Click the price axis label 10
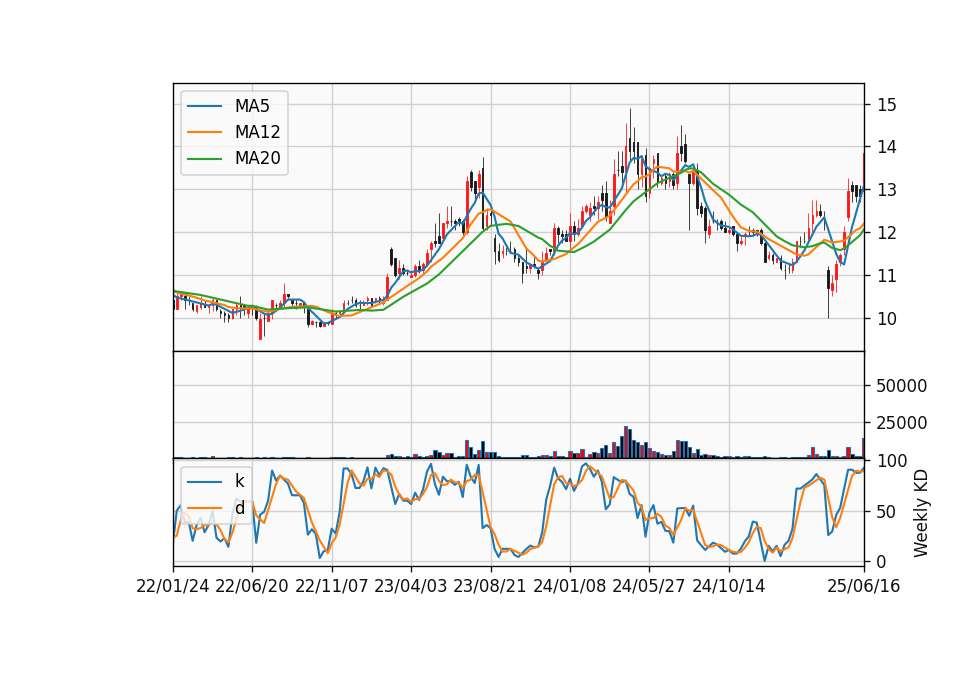The height and width of the screenshot is (690, 960). click(x=887, y=319)
